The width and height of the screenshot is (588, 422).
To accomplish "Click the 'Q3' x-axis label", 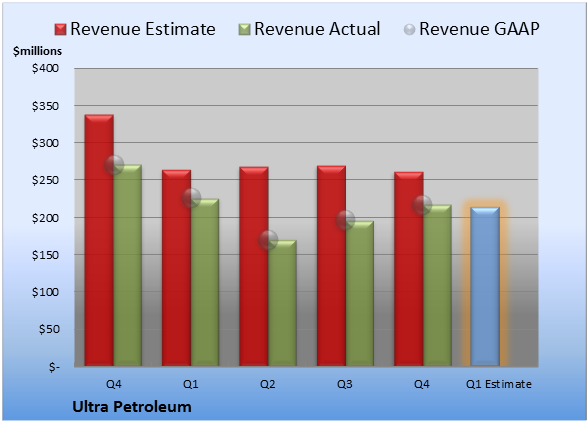I will (345, 384).
